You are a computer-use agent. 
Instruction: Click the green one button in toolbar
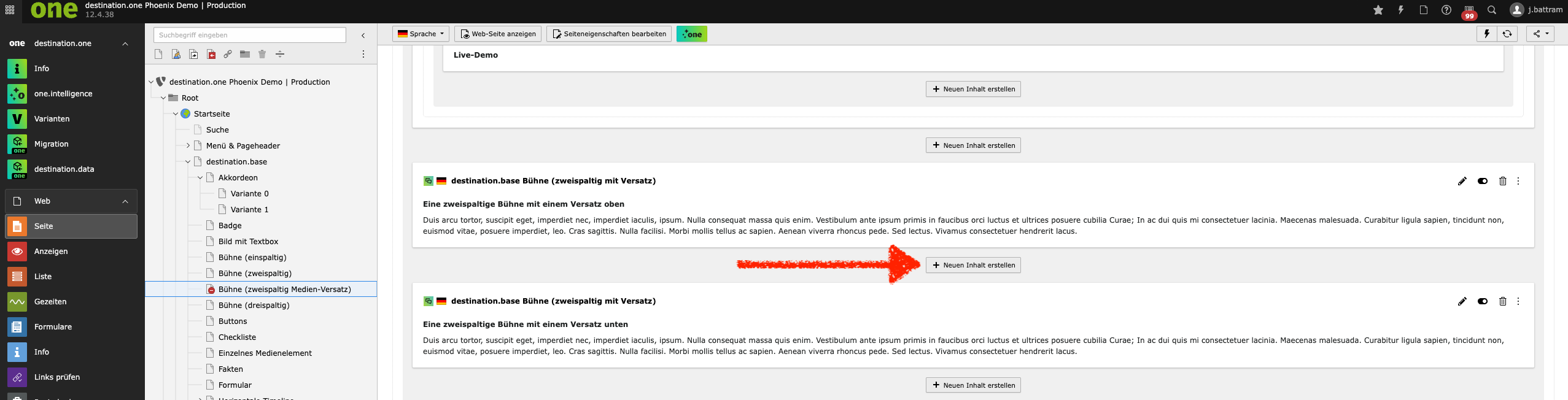tap(691, 34)
